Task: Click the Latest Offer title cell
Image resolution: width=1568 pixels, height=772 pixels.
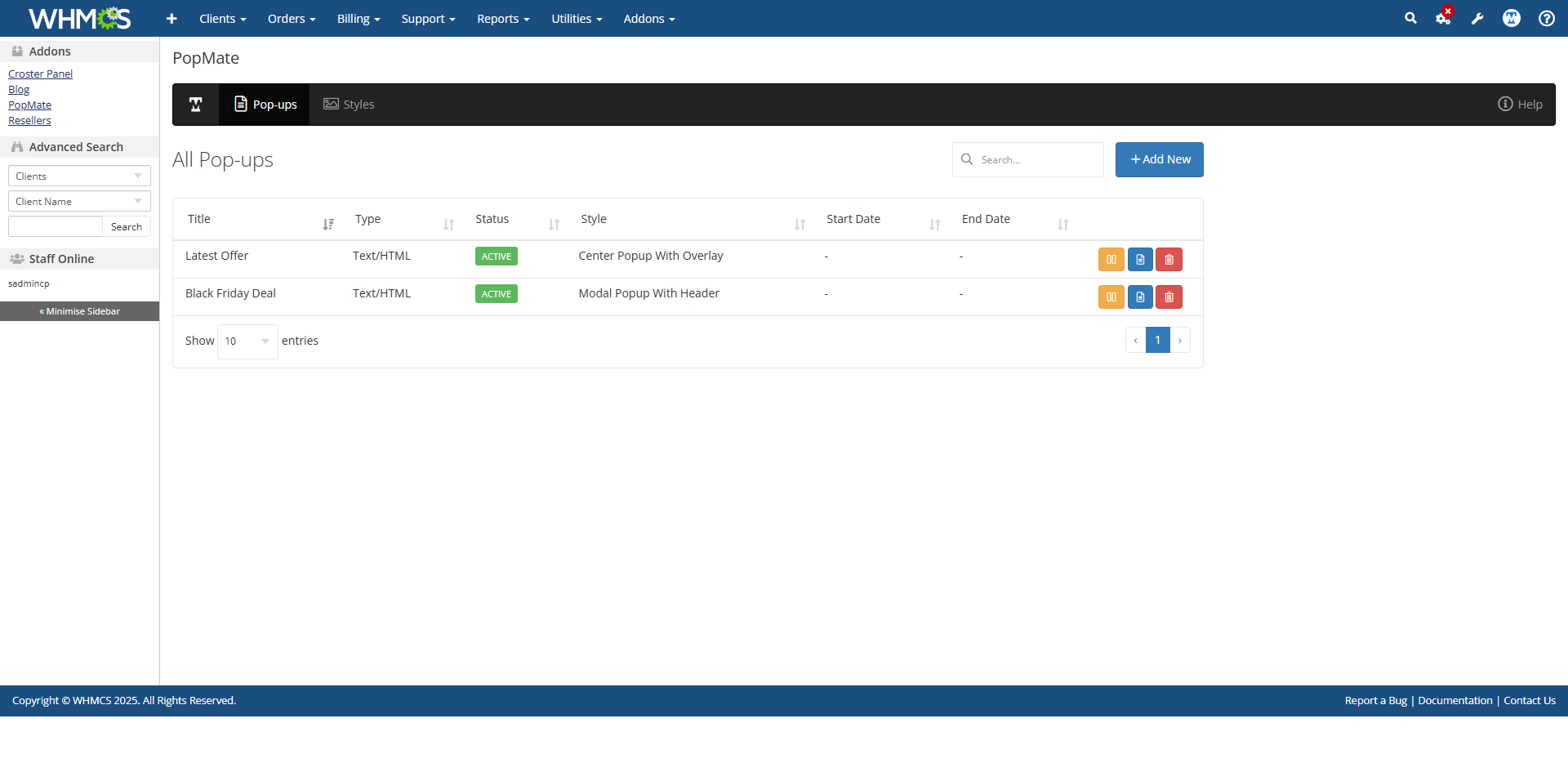Action: coord(216,256)
